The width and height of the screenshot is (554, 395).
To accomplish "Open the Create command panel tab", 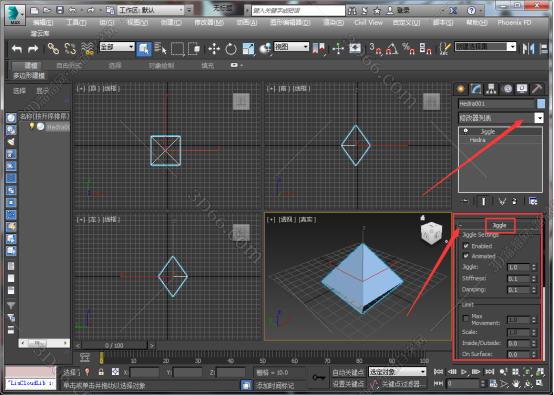I will tap(461, 89).
